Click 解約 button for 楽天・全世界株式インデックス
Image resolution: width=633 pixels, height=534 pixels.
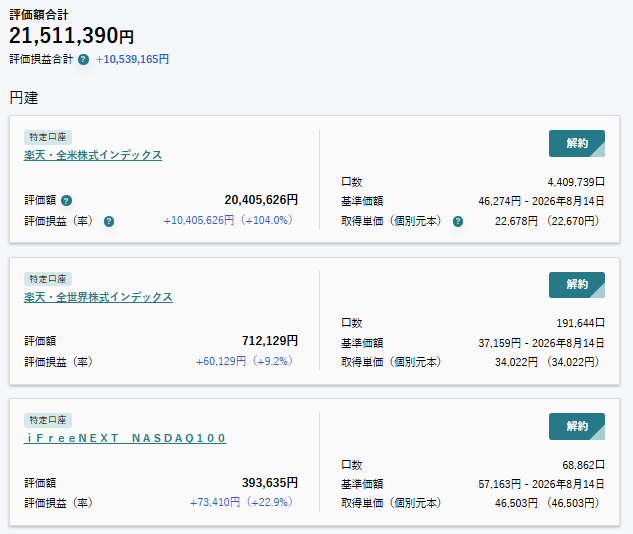click(576, 285)
